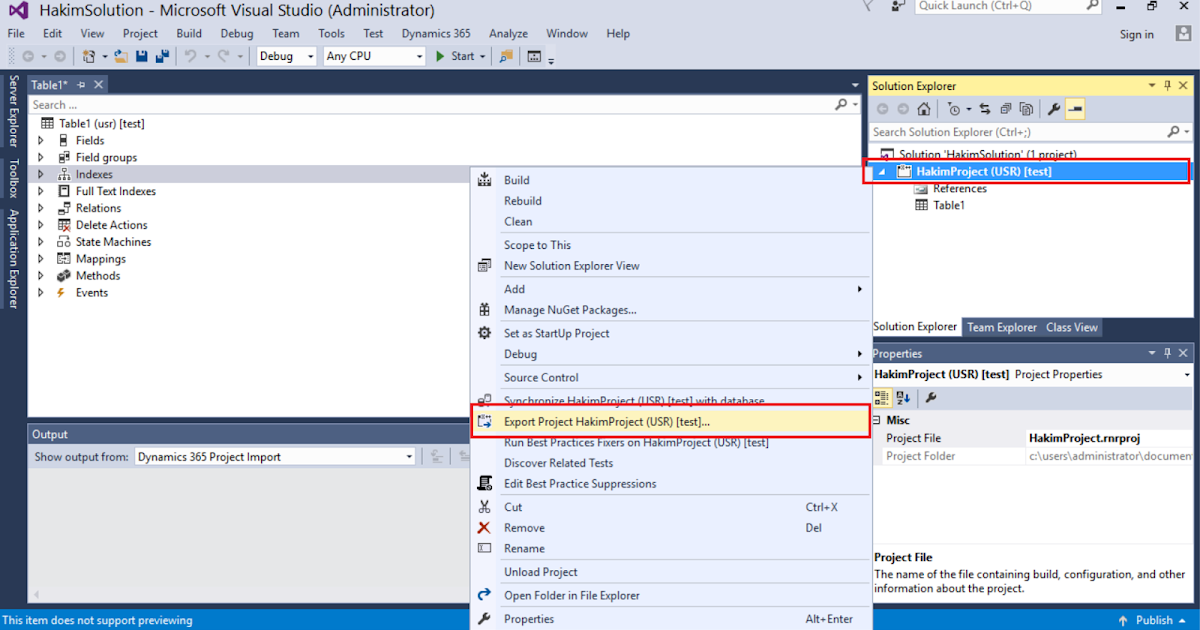Click Sync with Active Document in Solution Explorer
The image size is (1200, 630).
[986, 108]
